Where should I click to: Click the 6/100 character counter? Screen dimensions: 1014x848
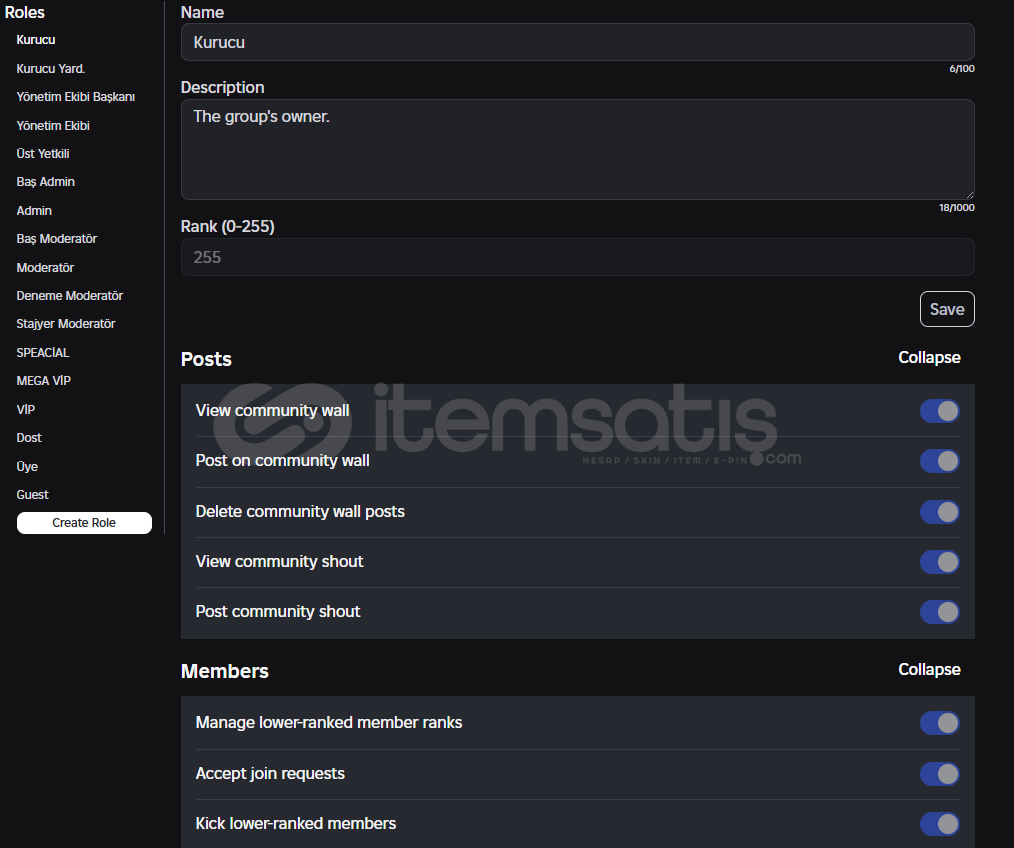point(962,69)
